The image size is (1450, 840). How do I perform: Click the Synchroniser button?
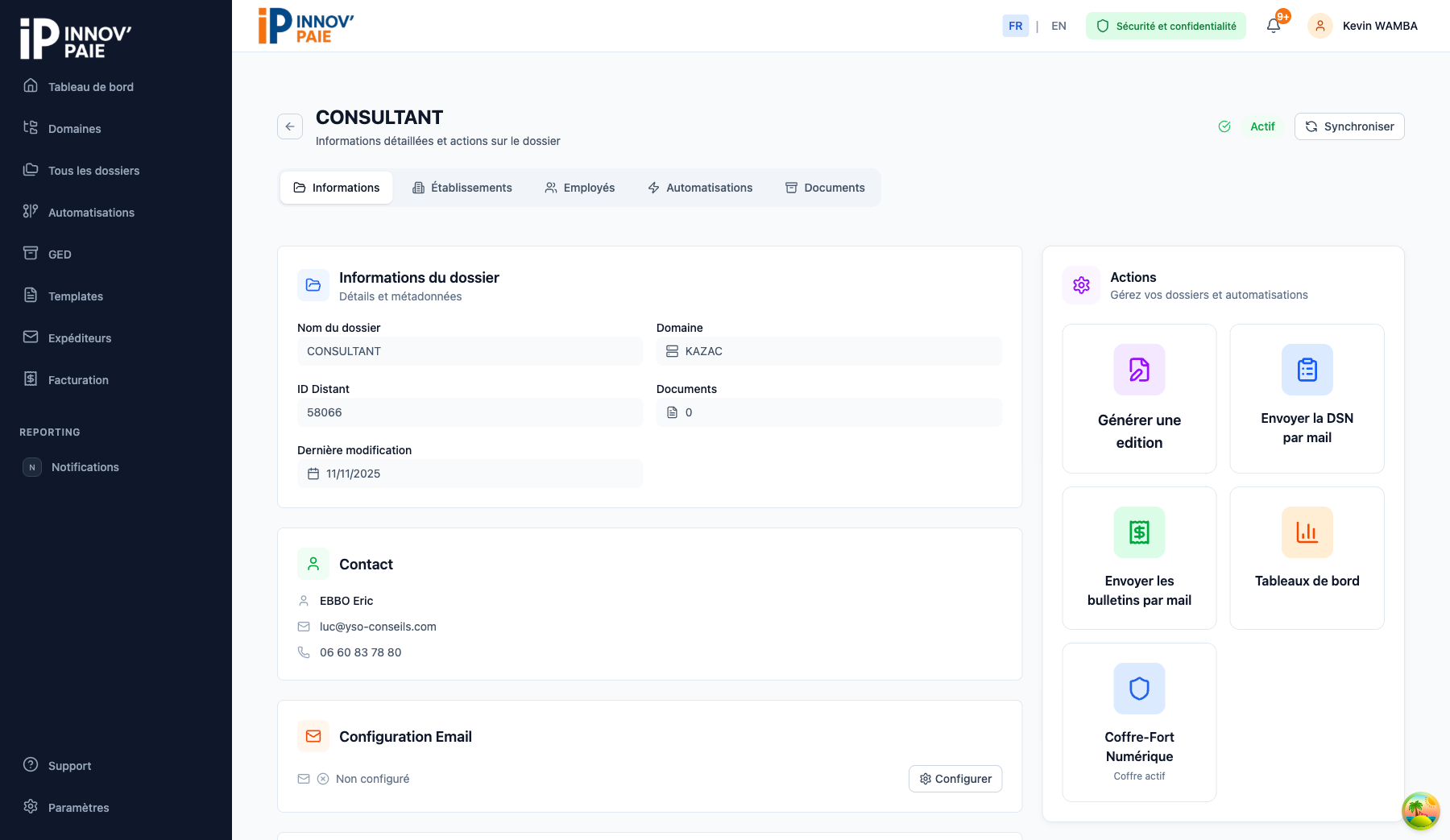(x=1349, y=126)
